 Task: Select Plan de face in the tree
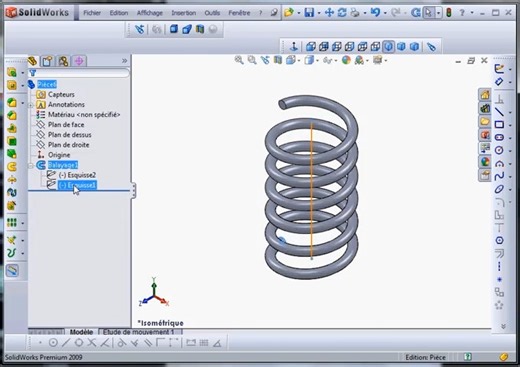66,125
